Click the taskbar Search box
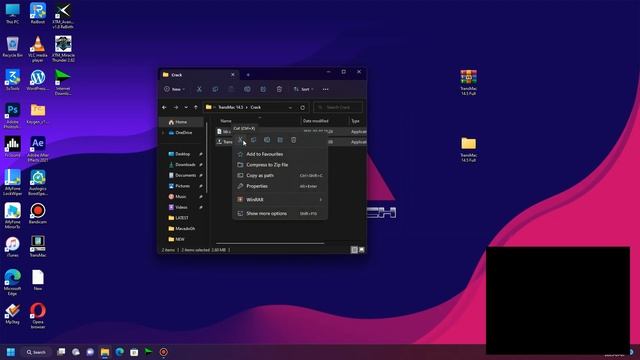The image size is (640, 360). (x=36, y=352)
